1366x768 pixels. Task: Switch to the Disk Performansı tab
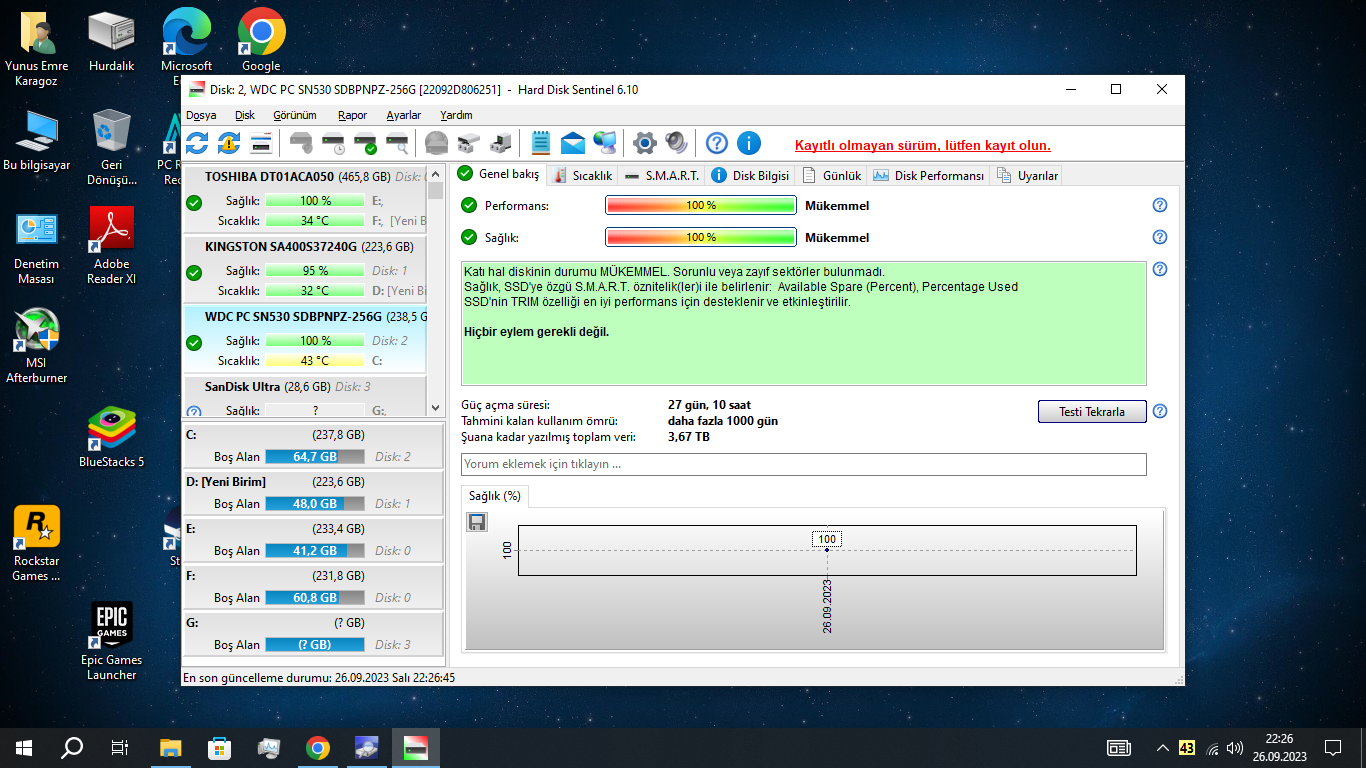929,175
